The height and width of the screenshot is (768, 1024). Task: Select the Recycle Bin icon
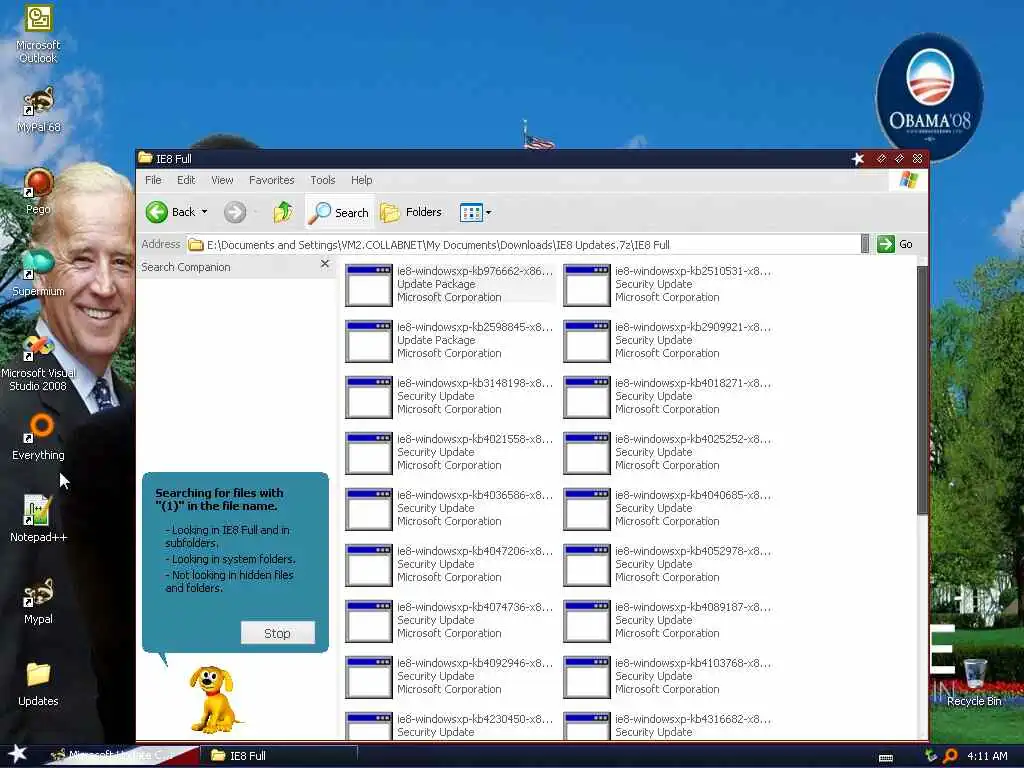point(974,682)
